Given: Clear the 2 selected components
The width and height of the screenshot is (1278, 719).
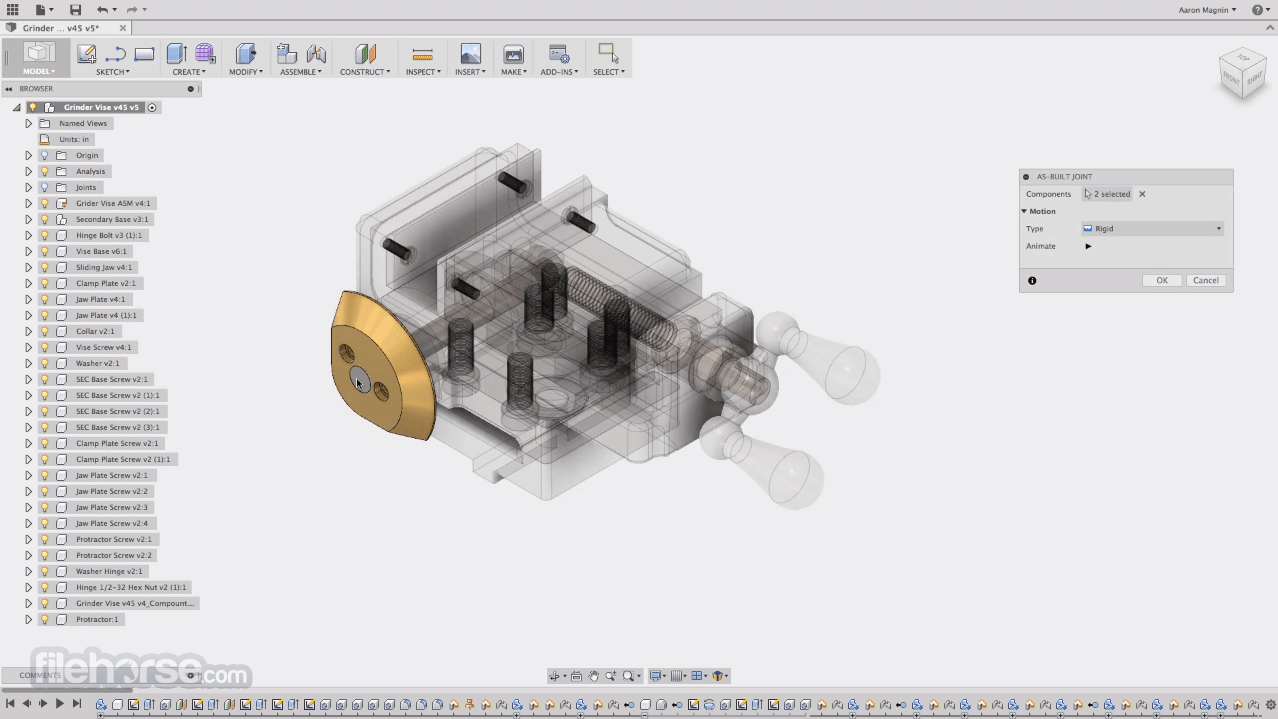Looking at the screenshot, I should coord(1142,194).
